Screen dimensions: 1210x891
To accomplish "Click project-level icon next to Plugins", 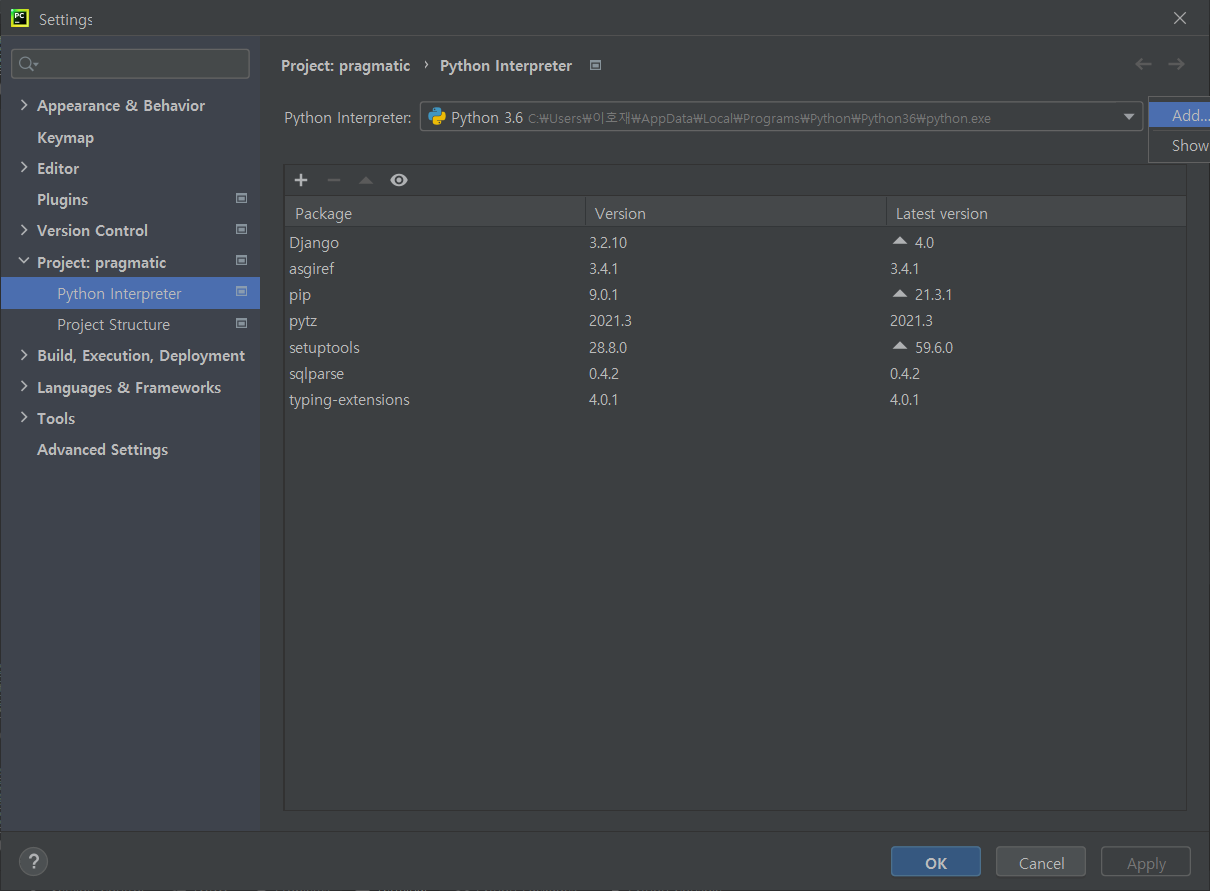I will pyautogui.click(x=241, y=198).
